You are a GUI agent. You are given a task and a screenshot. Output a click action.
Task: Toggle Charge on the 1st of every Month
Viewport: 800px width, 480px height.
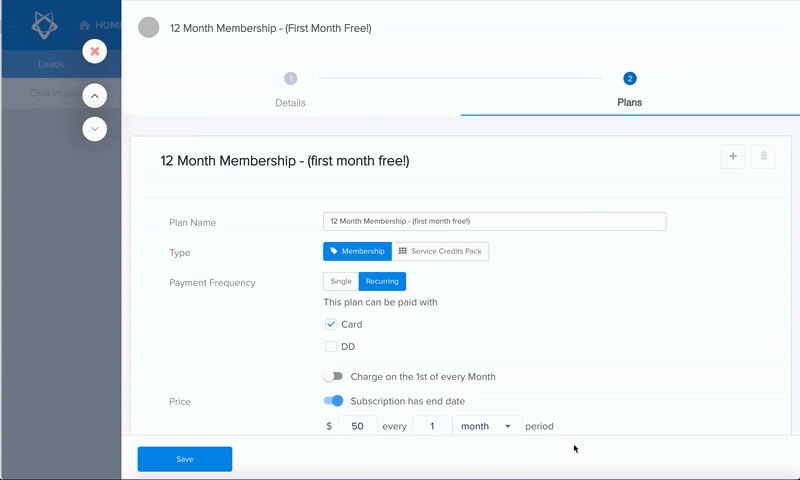coord(333,377)
